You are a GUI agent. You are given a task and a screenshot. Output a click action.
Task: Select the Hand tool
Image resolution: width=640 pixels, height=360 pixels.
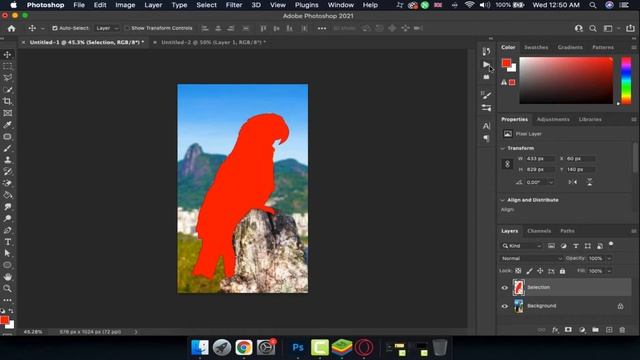(x=7, y=277)
